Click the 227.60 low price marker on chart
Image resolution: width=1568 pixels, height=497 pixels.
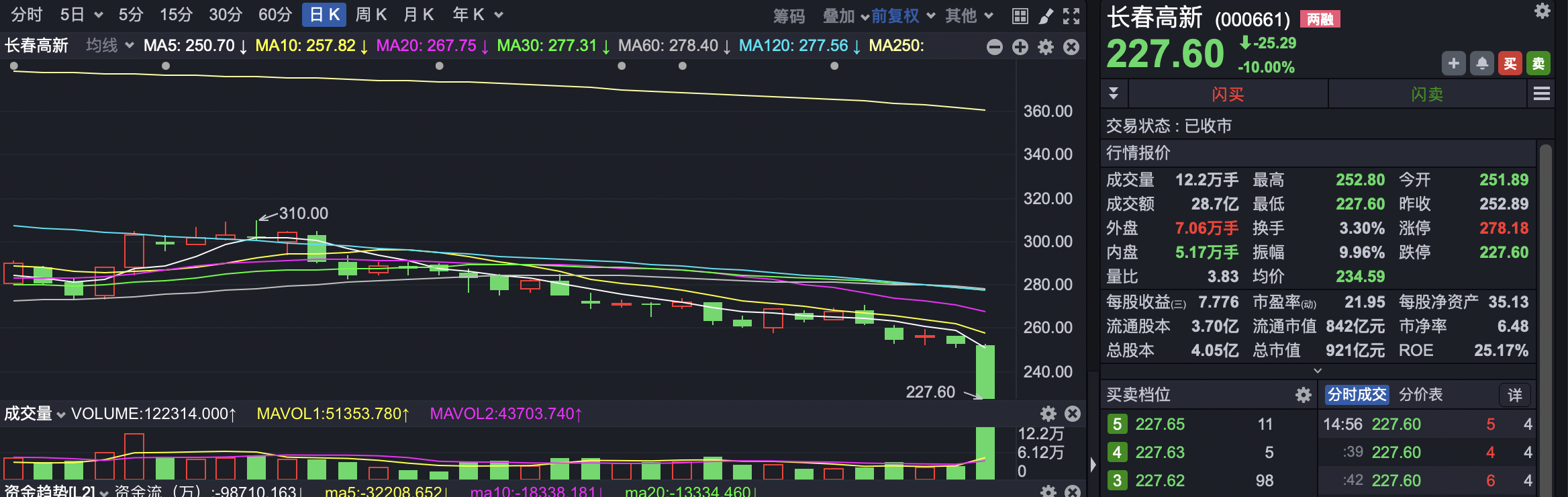click(x=930, y=392)
